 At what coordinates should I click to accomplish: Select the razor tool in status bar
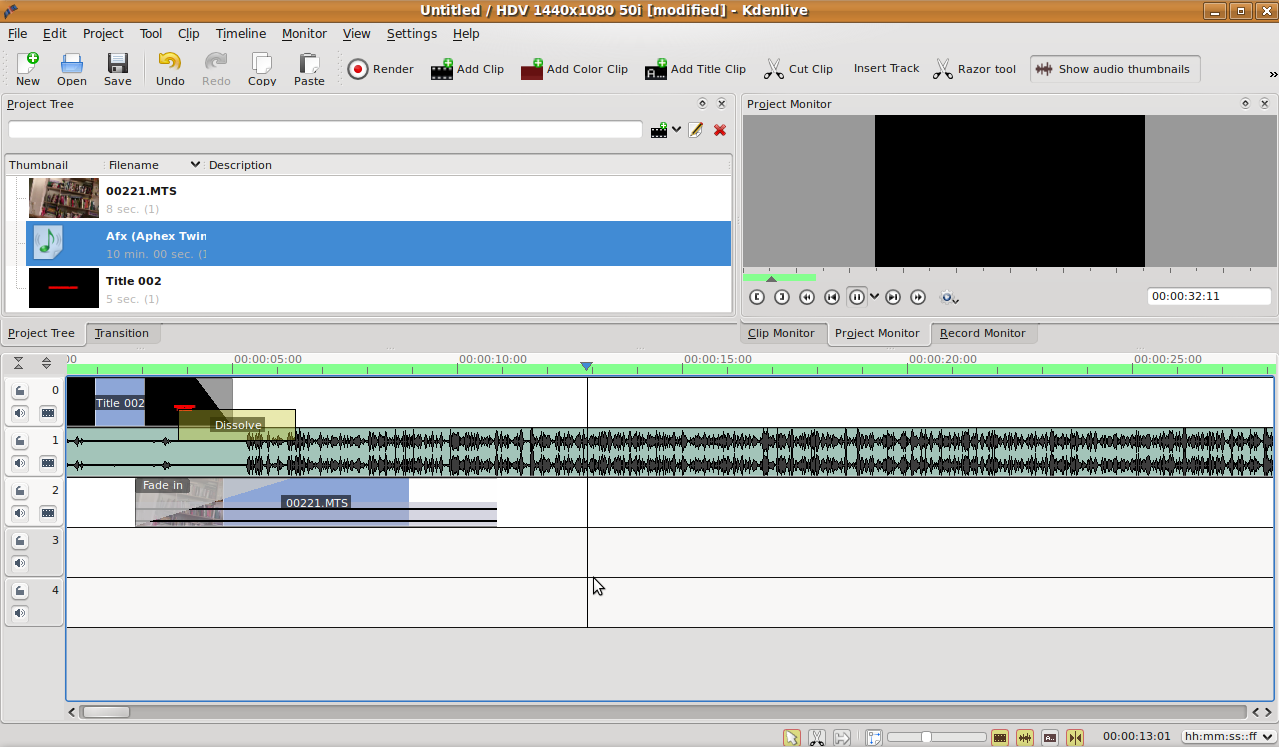point(817,738)
